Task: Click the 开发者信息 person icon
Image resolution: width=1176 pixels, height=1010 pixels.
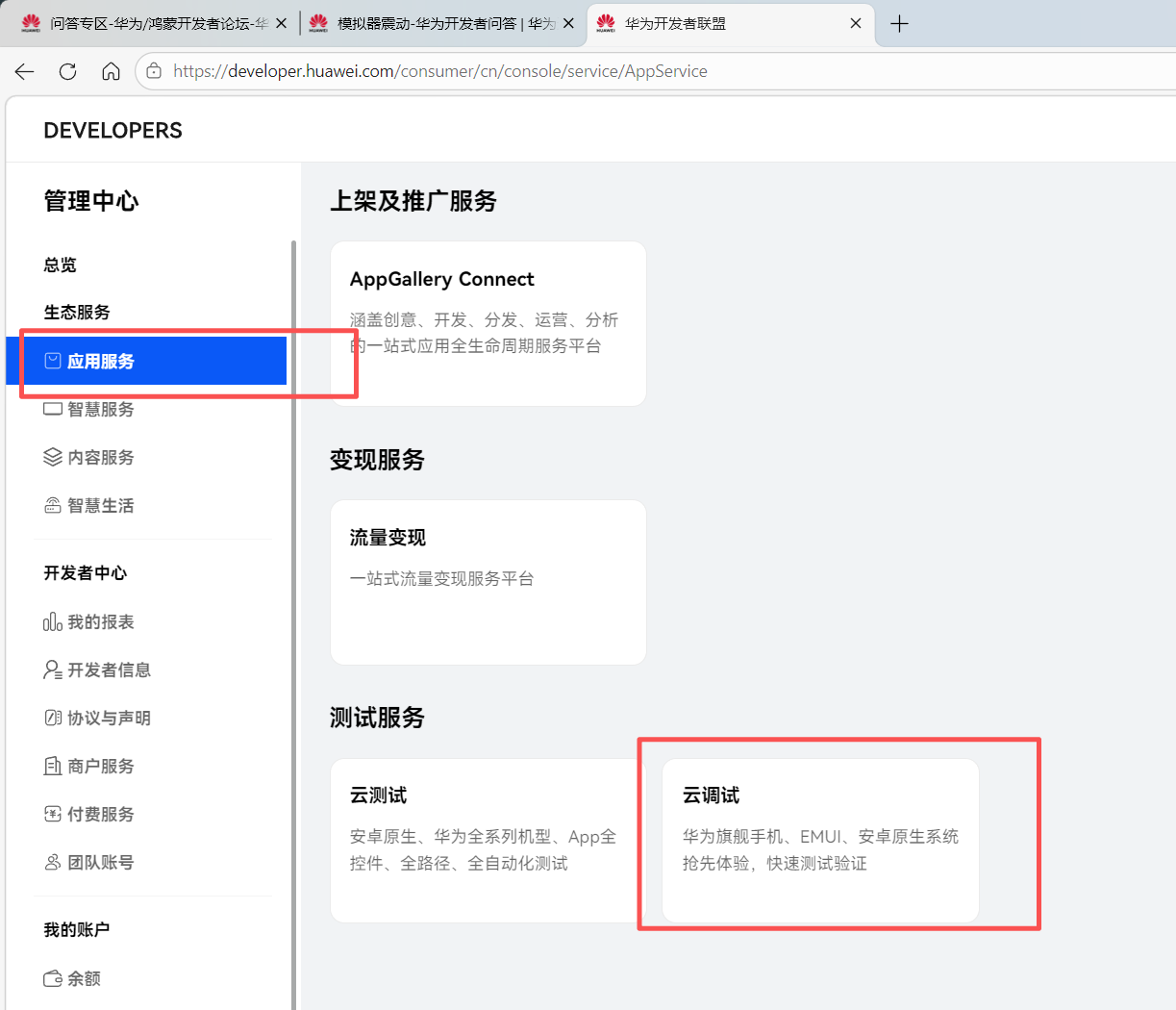Action: (53, 669)
